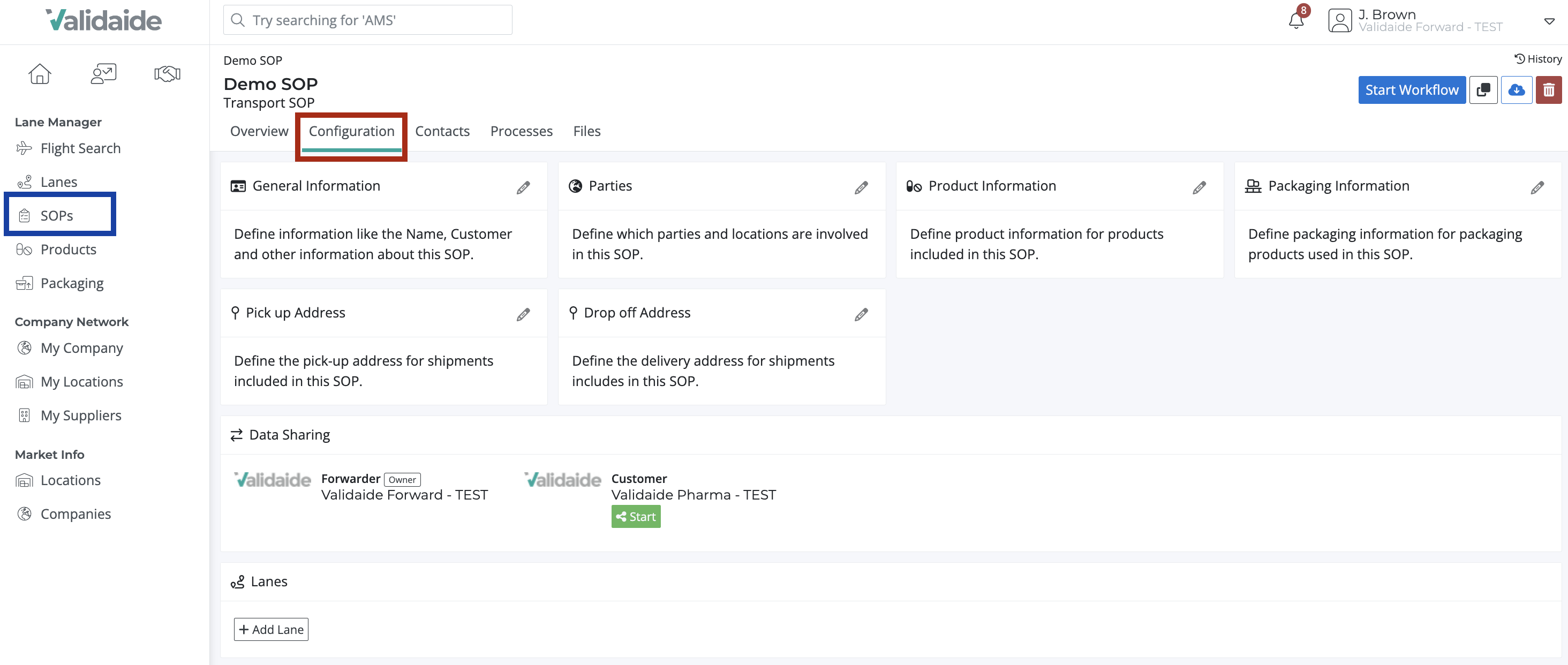Open Companies under Market Info

[76, 513]
